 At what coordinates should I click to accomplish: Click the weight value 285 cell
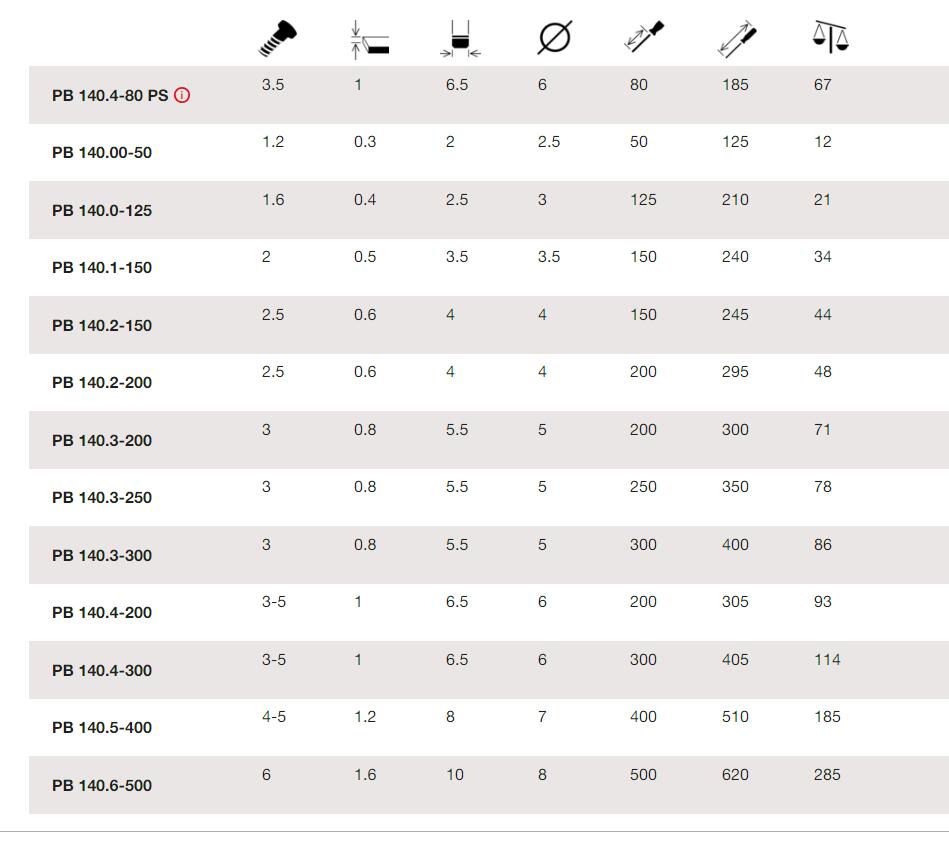(827, 775)
